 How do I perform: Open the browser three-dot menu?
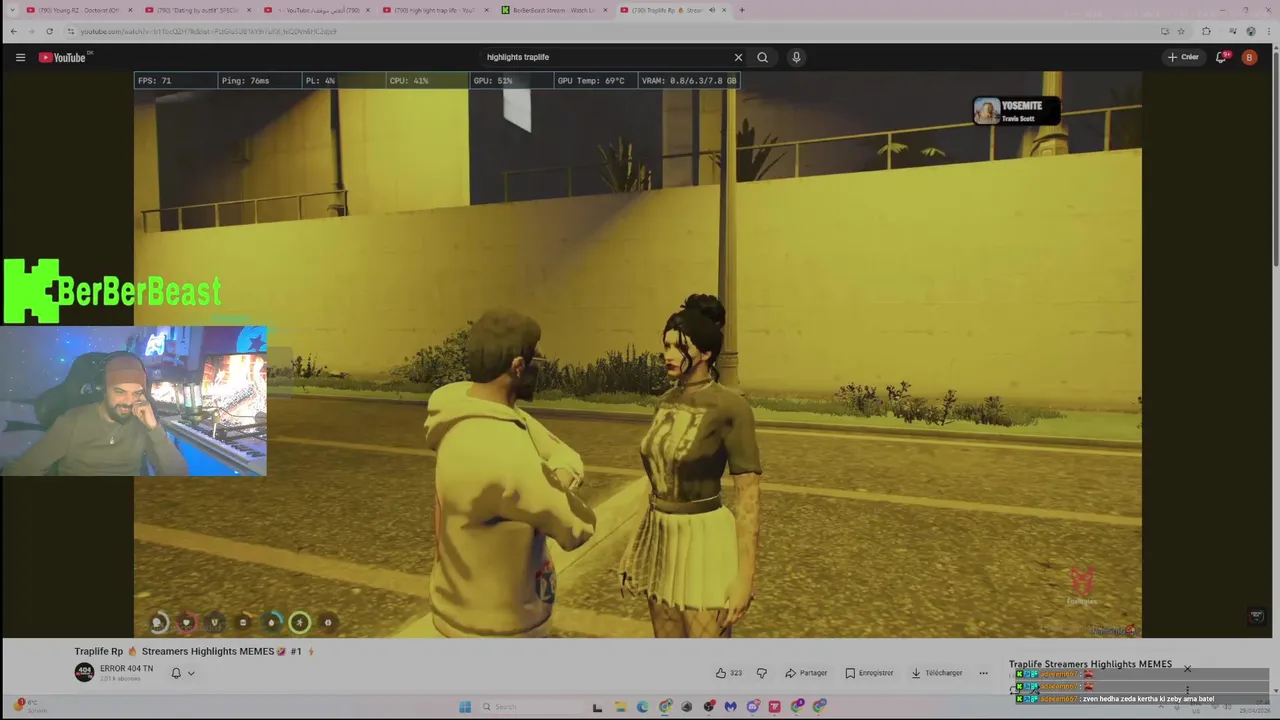click(1267, 31)
